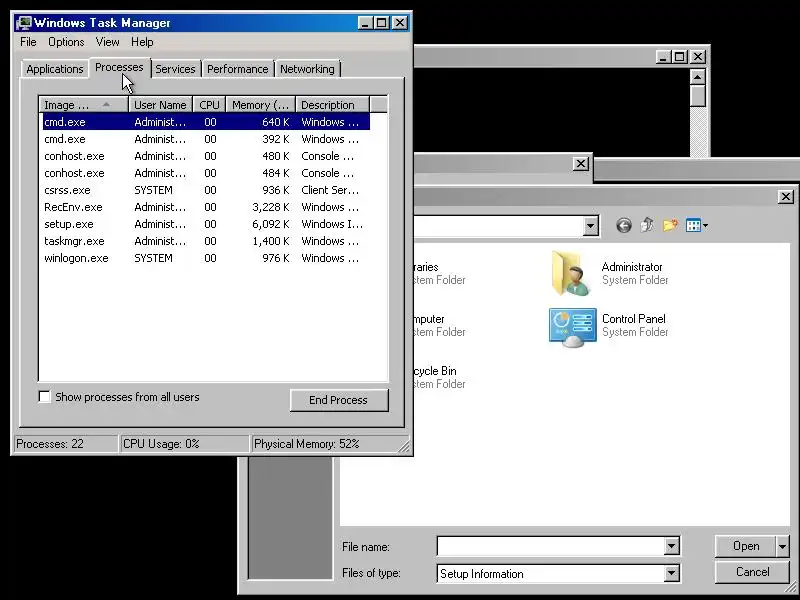The height and width of the screenshot is (600, 800).
Task: Switch to the Performance tab
Action: tap(237, 69)
